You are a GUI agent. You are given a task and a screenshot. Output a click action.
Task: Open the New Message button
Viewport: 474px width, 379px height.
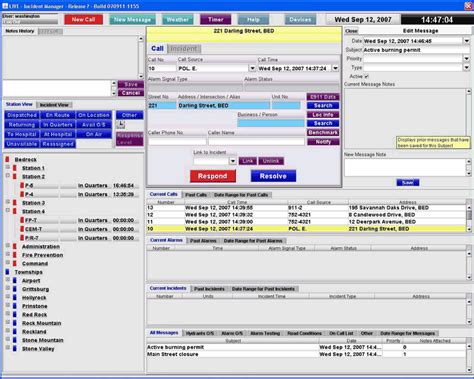(132, 20)
